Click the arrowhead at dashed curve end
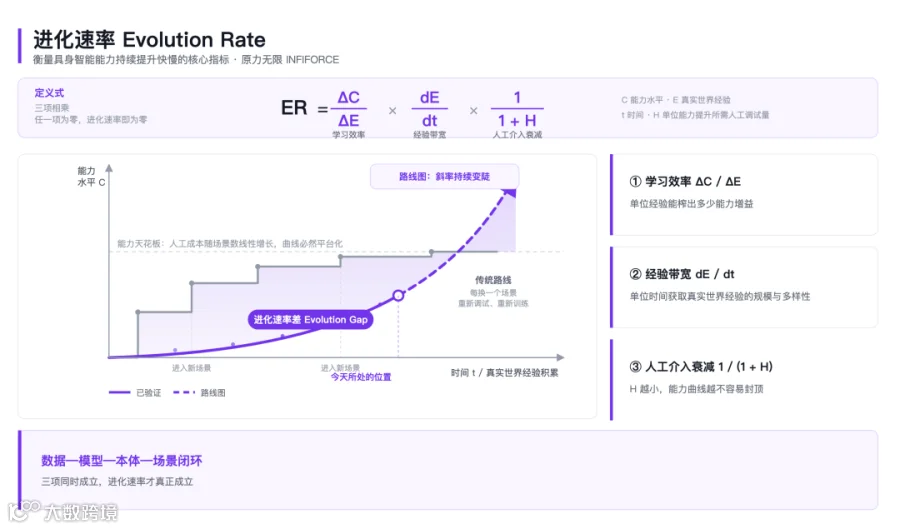Viewport: 900px width, 529px height. [509, 192]
